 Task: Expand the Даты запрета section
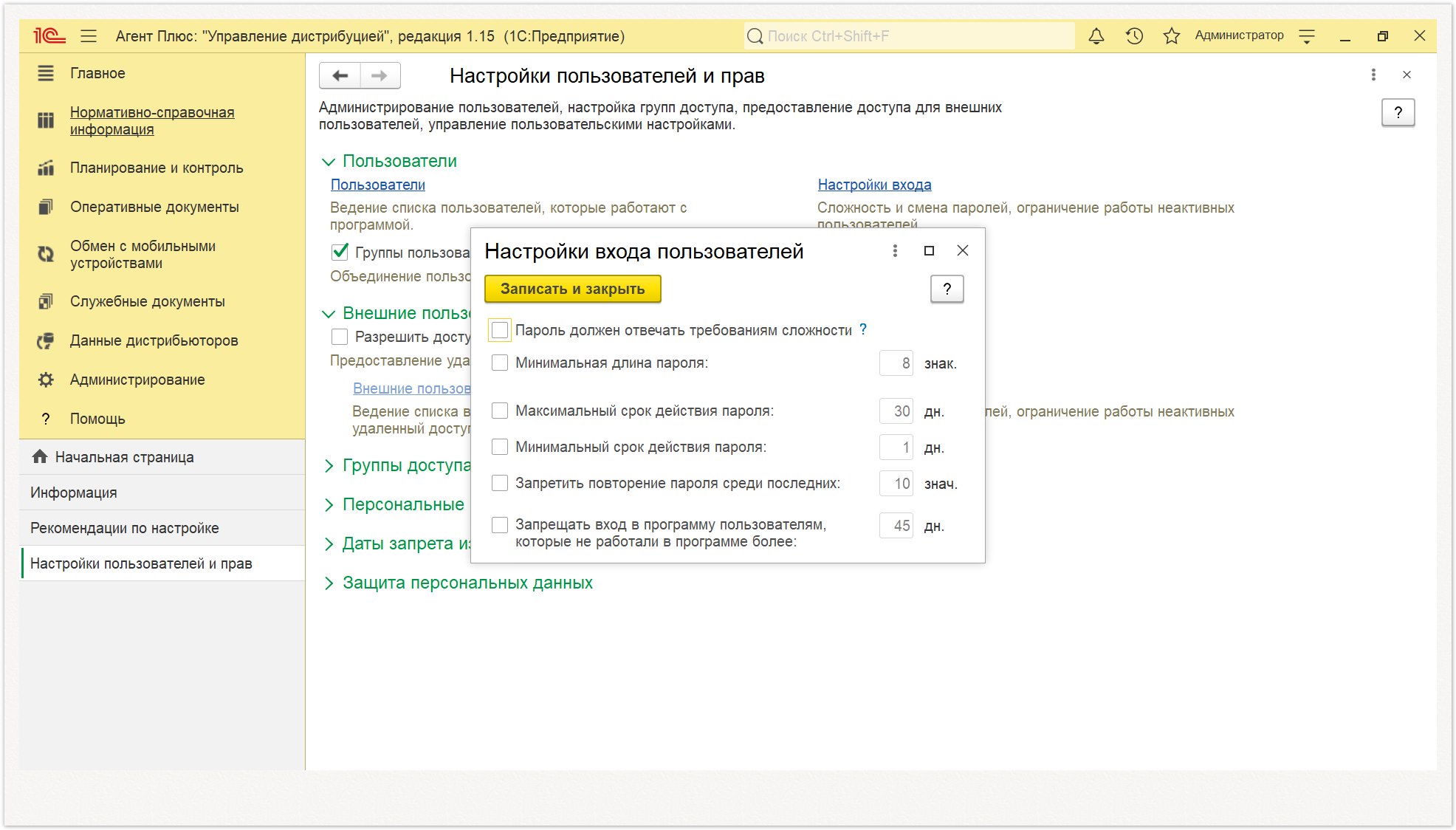coord(329,543)
